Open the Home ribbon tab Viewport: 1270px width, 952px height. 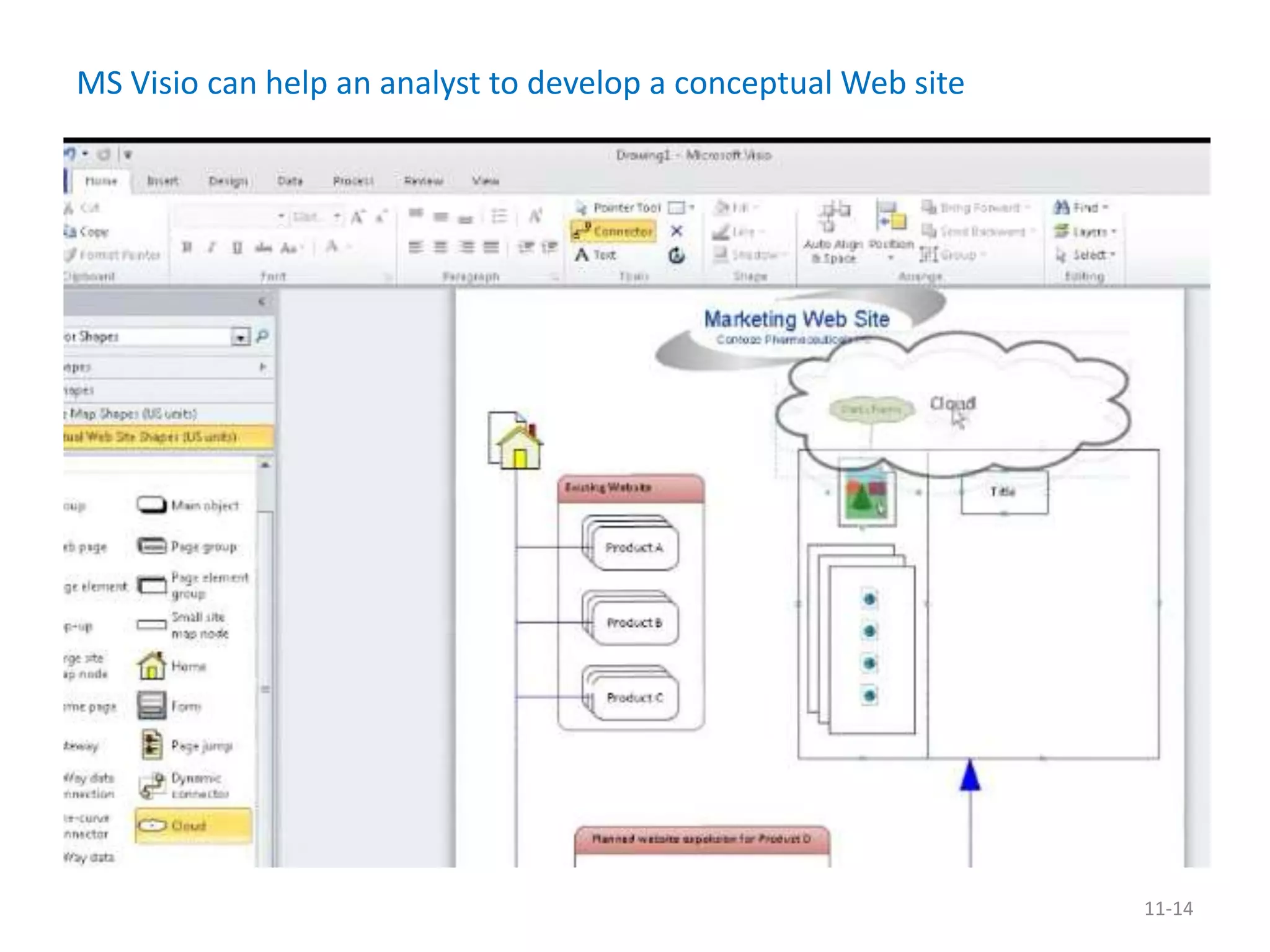point(101,180)
